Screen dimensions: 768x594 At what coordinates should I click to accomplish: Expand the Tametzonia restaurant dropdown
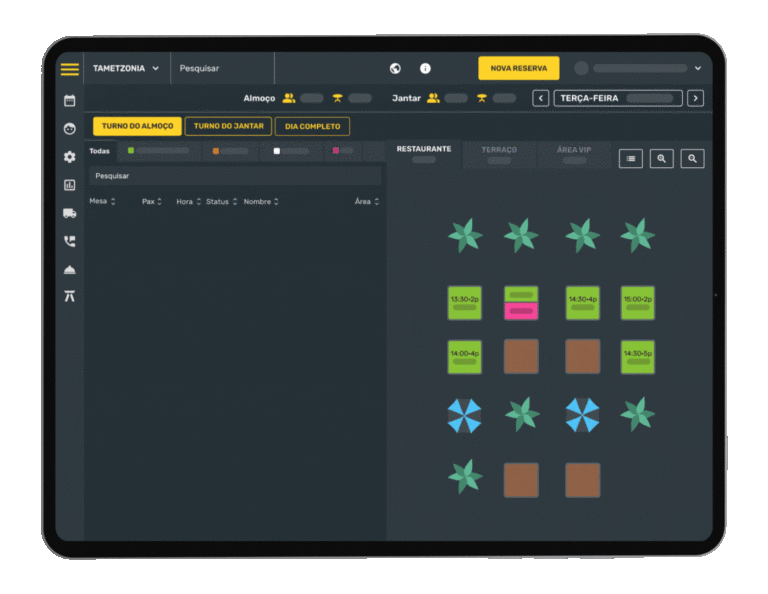pos(126,68)
